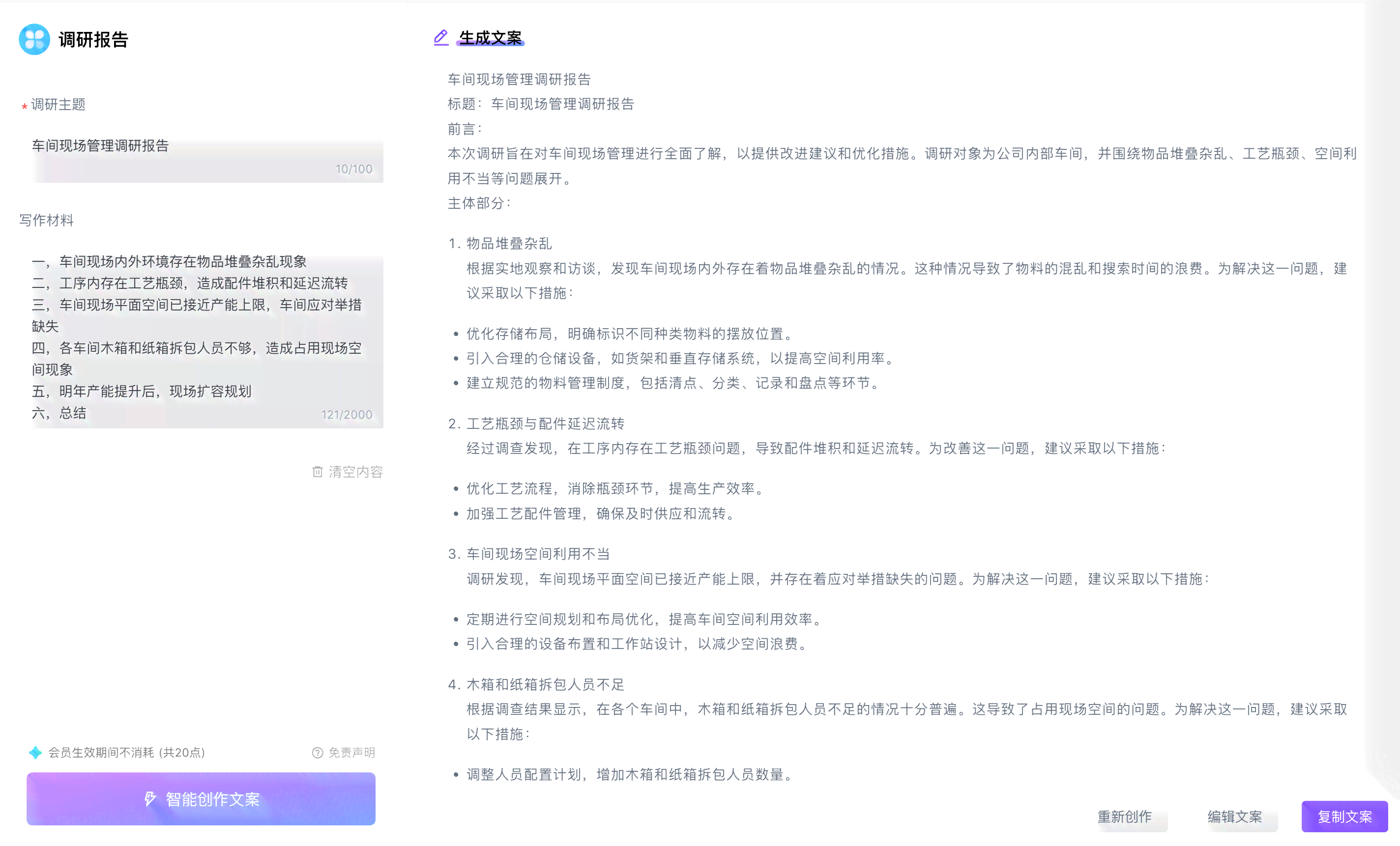The height and width of the screenshot is (846, 1400).
Task: Click the diamond membership points icon
Action: (x=35, y=752)
